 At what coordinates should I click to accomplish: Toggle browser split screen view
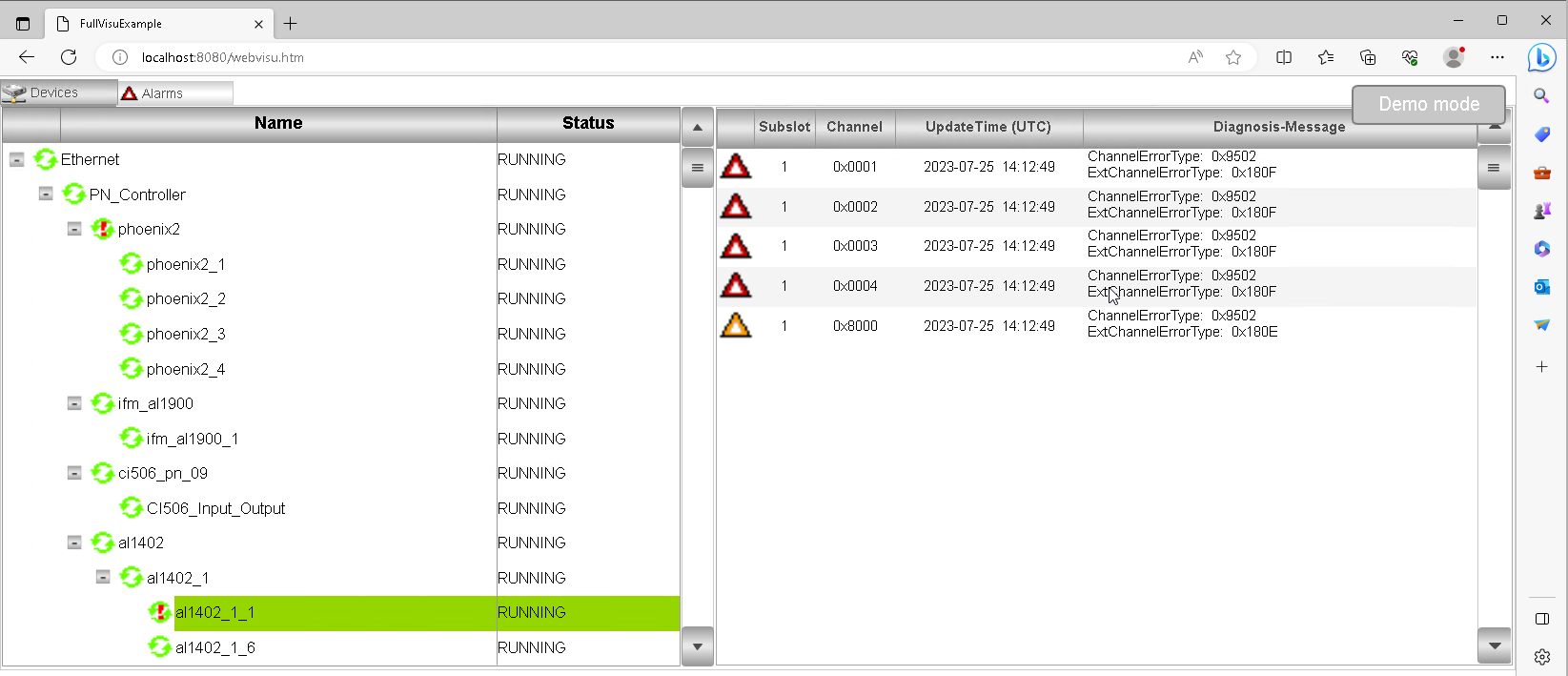coord(1284,57)
